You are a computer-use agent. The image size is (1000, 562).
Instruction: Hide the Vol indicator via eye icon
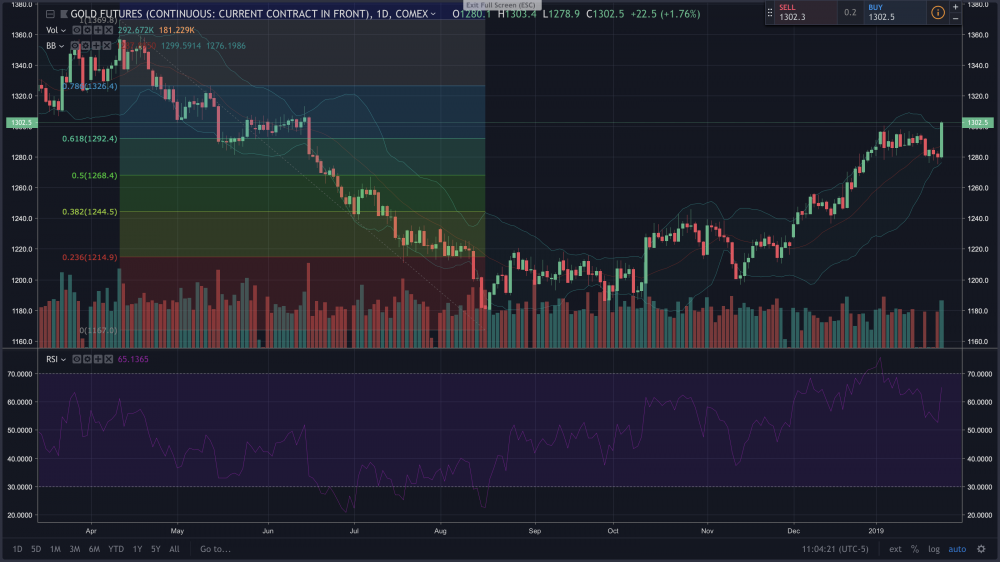coord(78,30)
